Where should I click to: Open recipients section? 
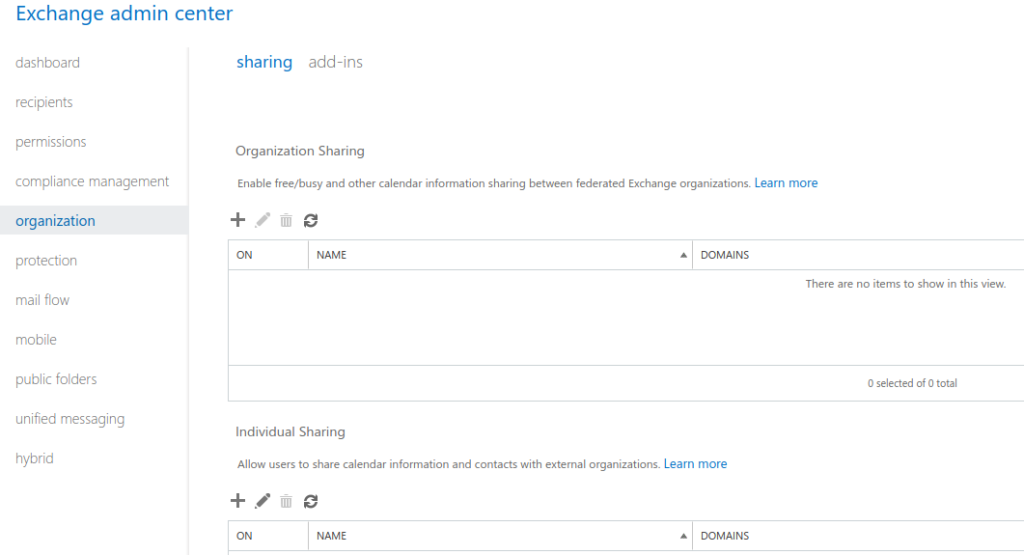[x=44, y=103]
